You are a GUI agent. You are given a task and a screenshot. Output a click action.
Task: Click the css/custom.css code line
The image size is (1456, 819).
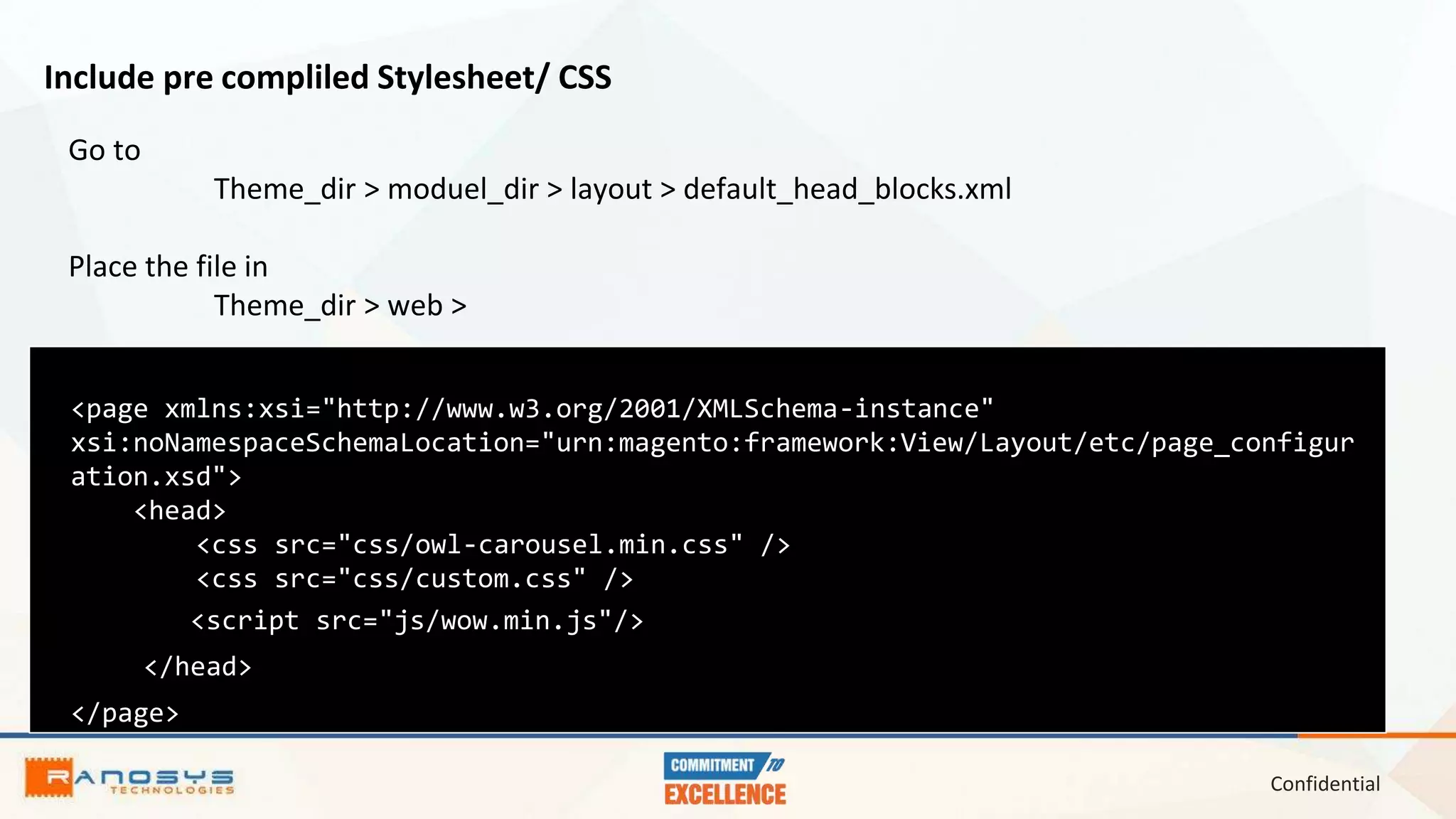[414, 579]
